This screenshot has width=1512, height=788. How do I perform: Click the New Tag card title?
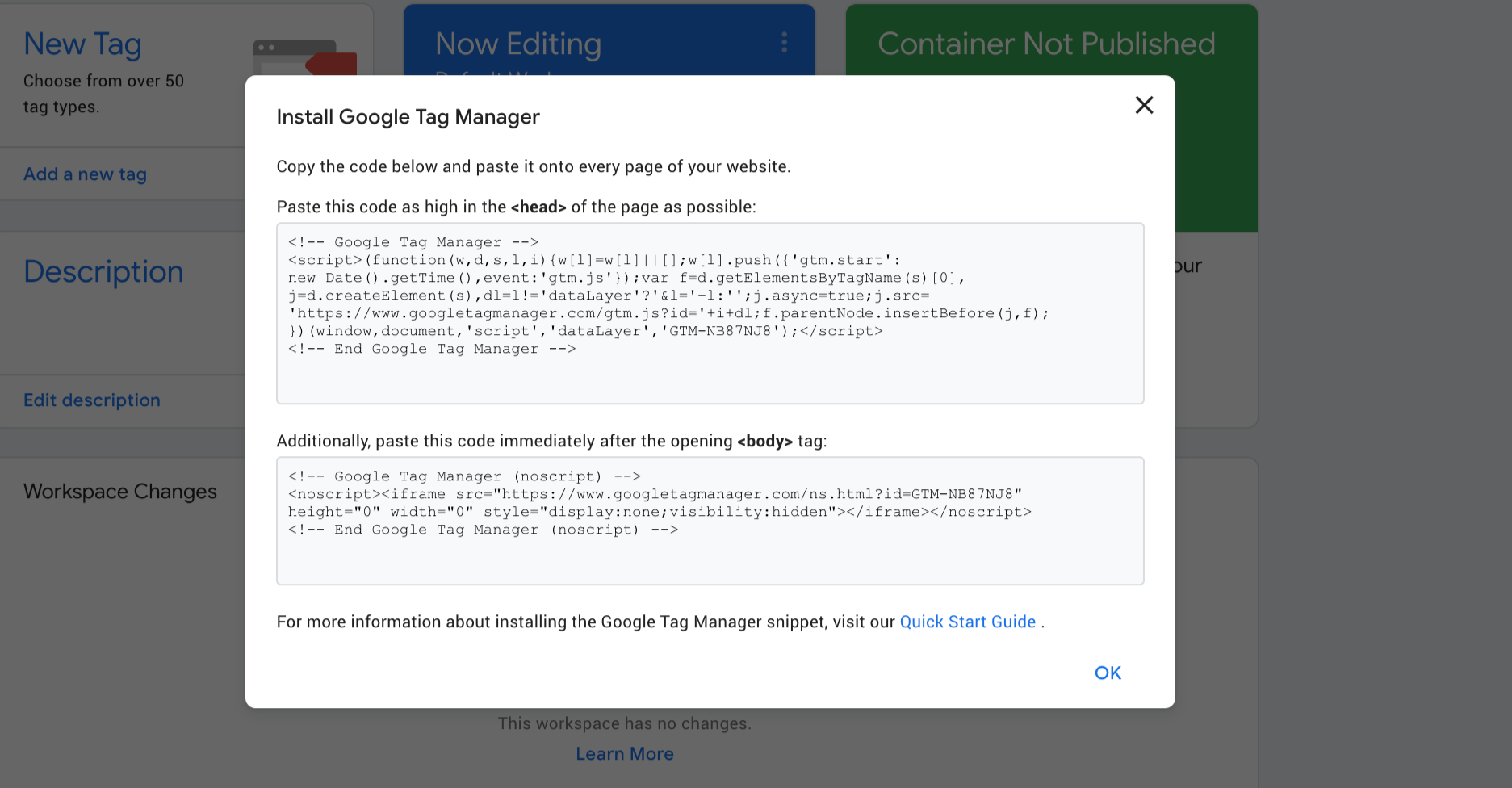[82, 44]
